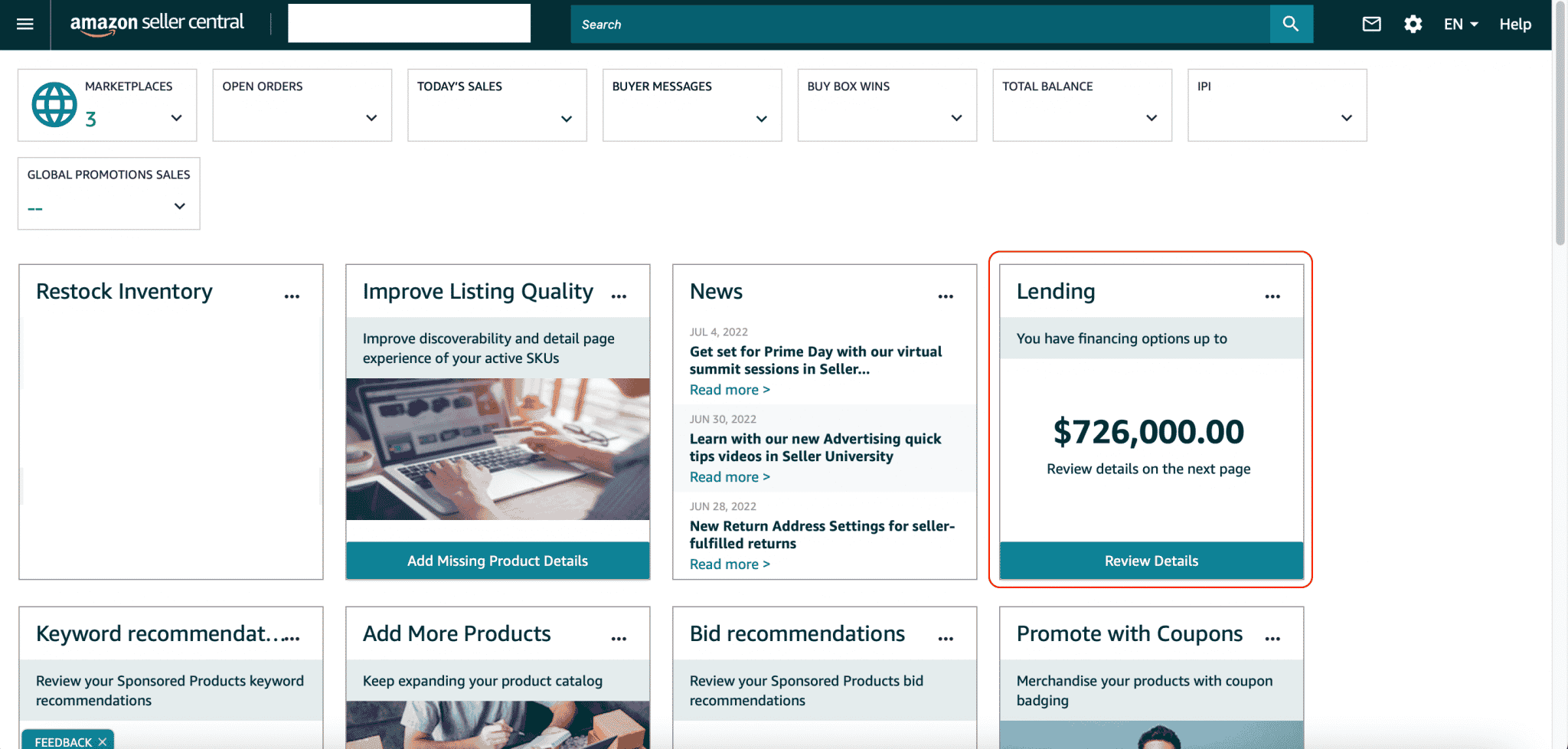This screenshot has height=749, width=1568.
Task: Close the Feedback tab with X
Action: (102, 742)
